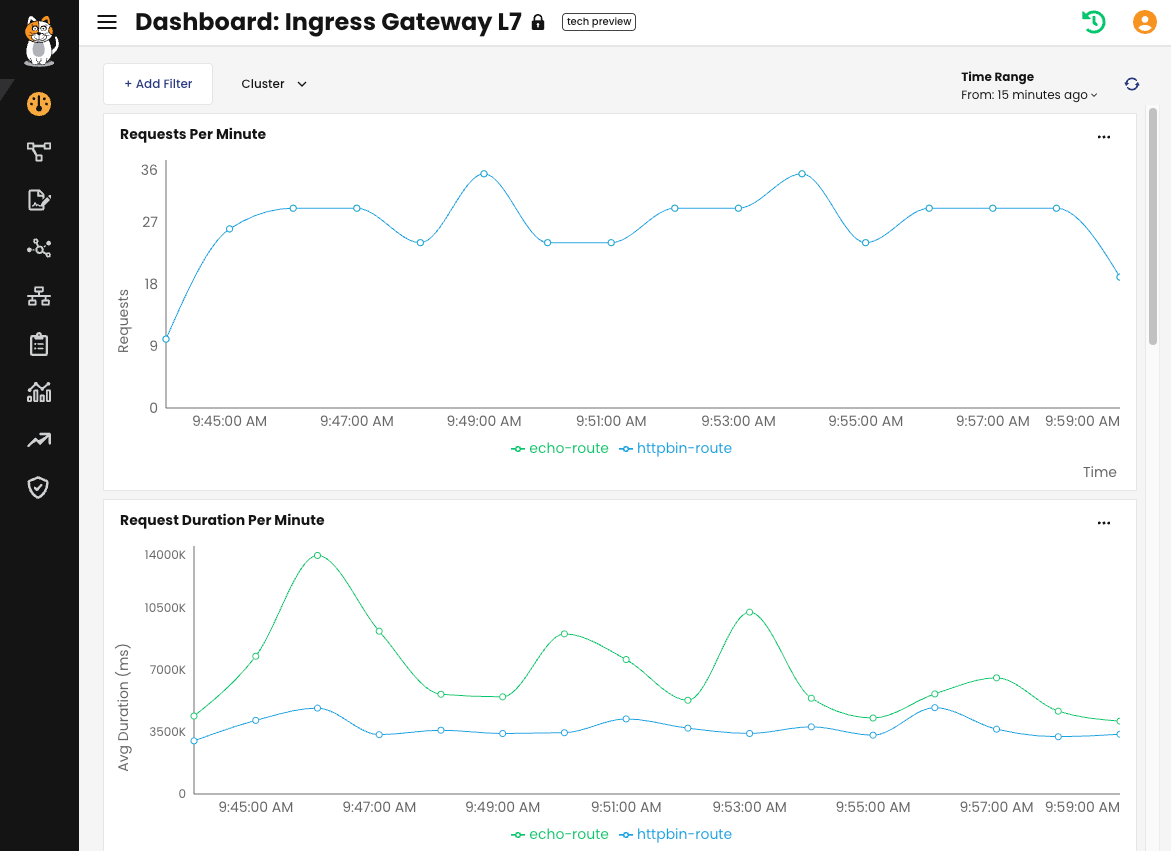Image resolution: width=1171 pixels, height=851 pixels.
Task: Open the navigation hamburger menu
Action: pos(107,21)
